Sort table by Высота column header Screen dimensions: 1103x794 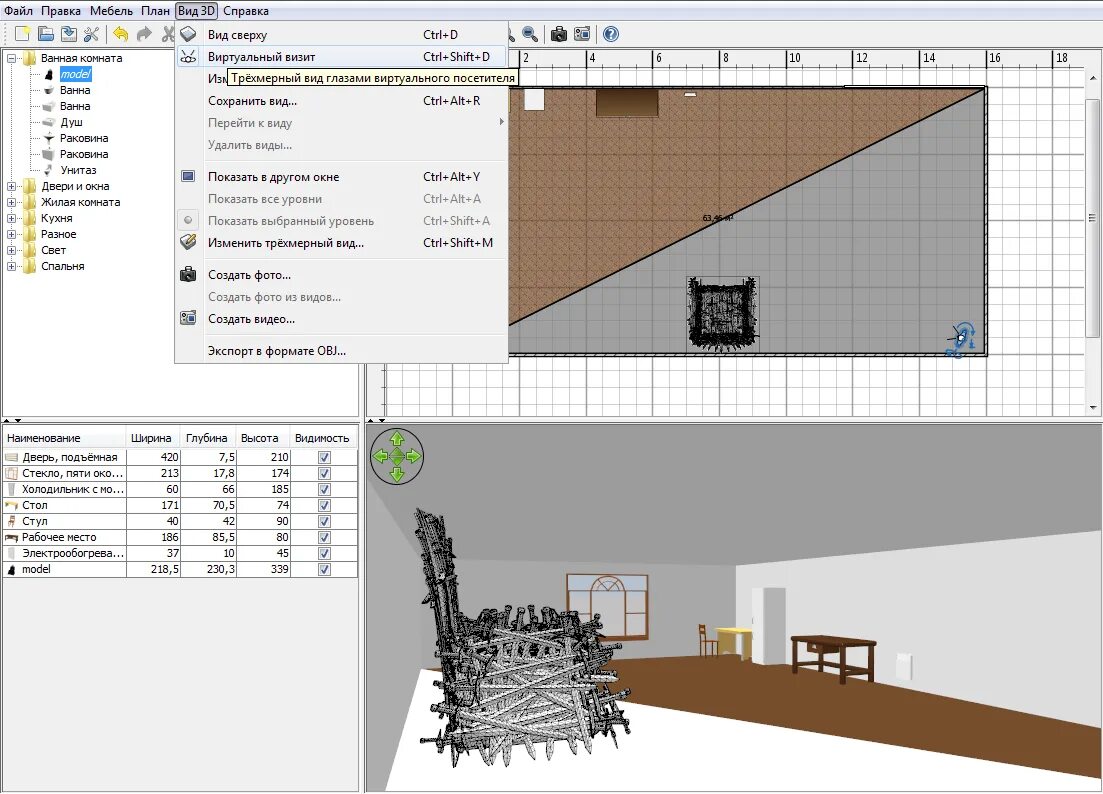click(x=262, y=438)
